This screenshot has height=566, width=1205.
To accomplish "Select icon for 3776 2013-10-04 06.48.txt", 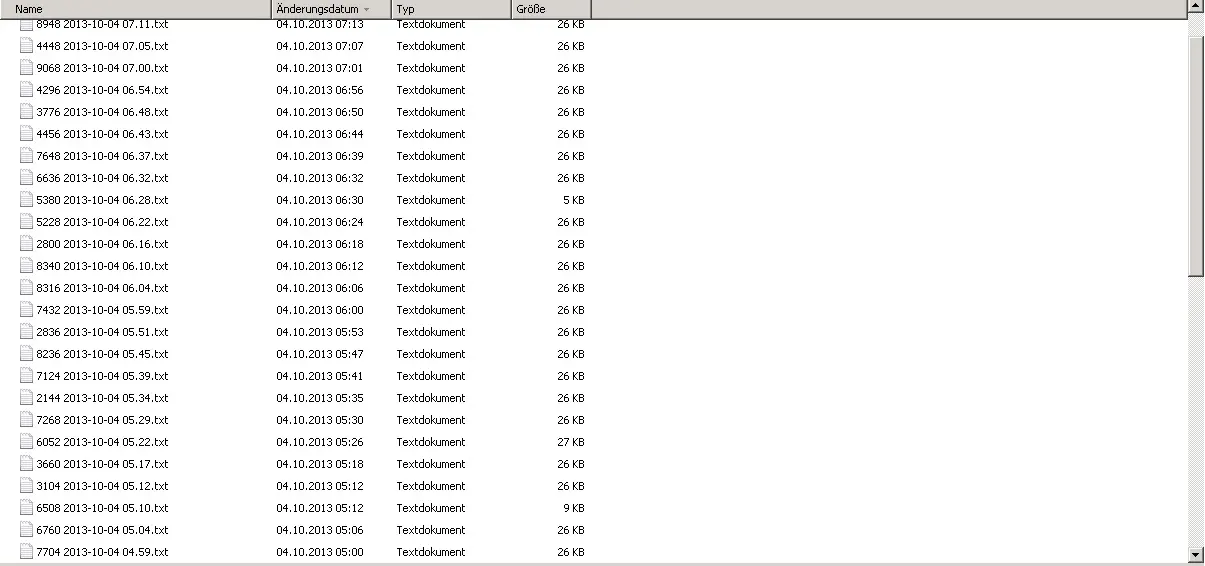I will (27, 112).
